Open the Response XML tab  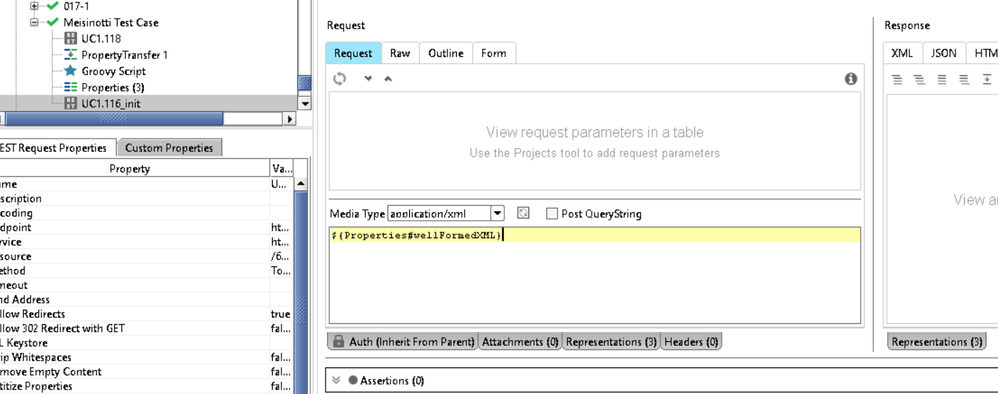point(902,53)
